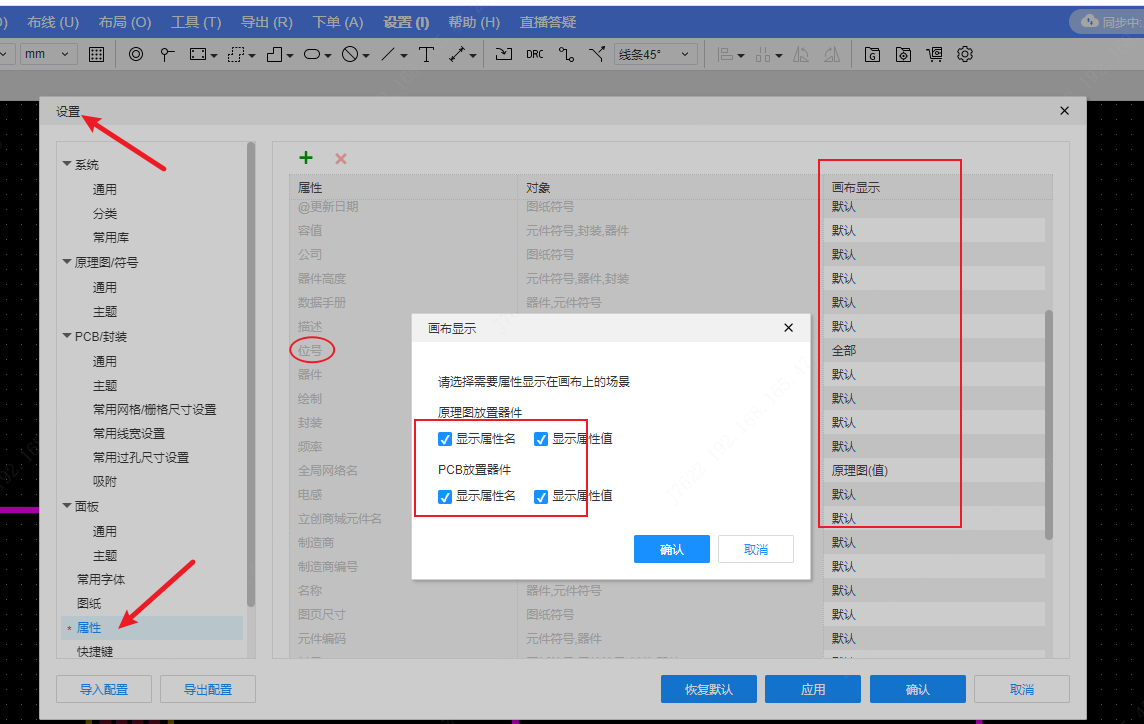Click the attribute table vertical scrollbar
Image resolution: width=1144 pixels, height=724 pixels.
(1048, 425)
